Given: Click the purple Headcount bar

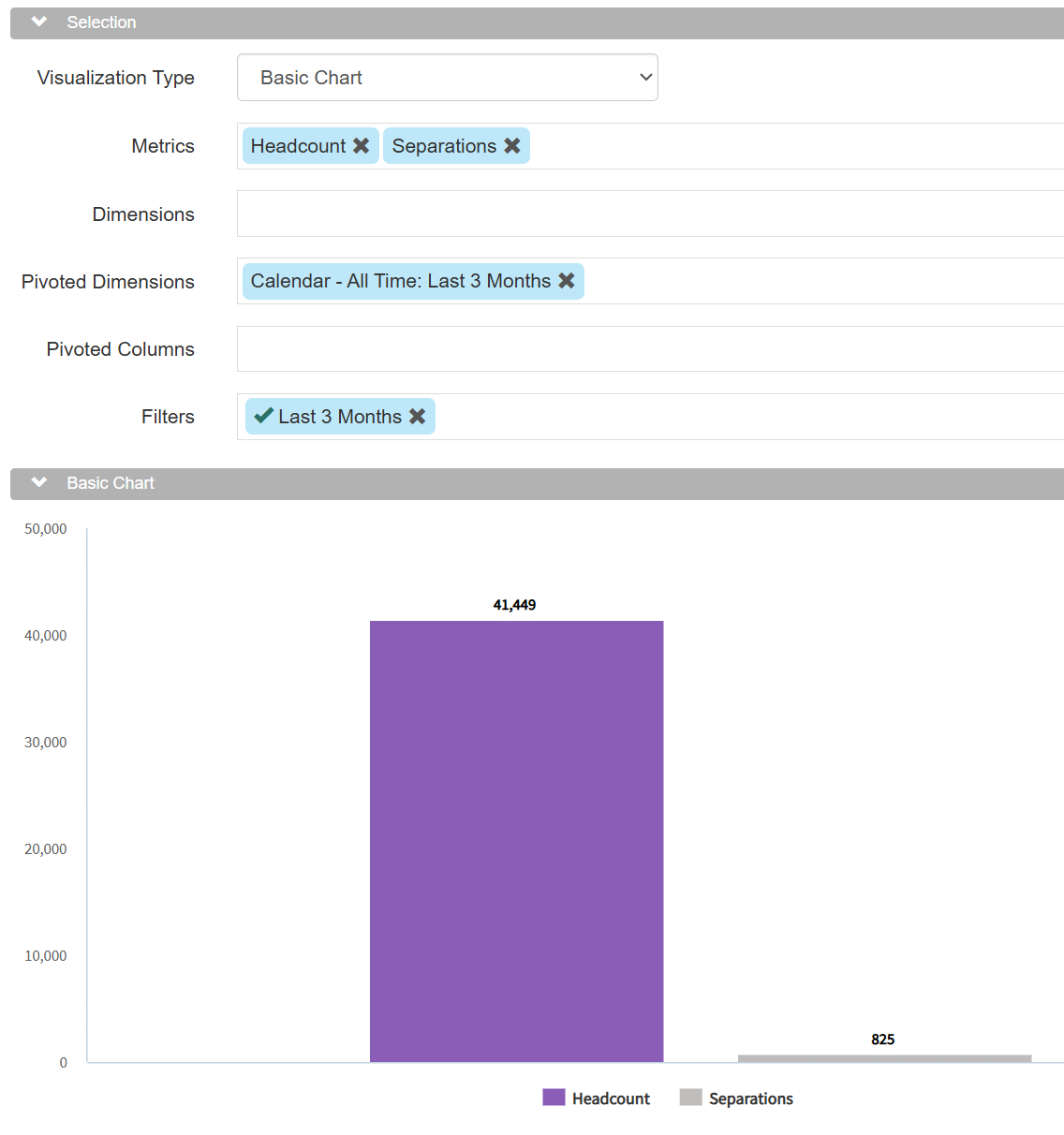Looking at the screenshot, I should click(516, 841).
